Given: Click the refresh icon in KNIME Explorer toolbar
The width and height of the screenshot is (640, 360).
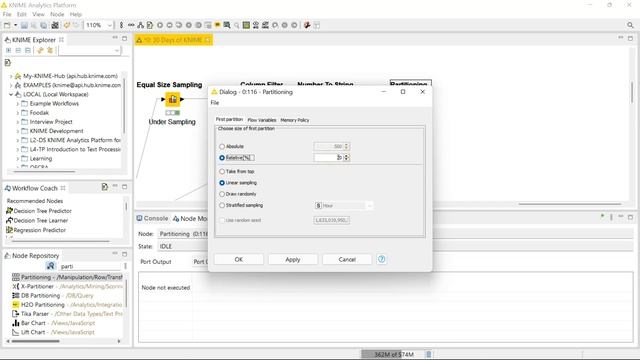Looking at the screenshot, I should click(x=50, y=50).
